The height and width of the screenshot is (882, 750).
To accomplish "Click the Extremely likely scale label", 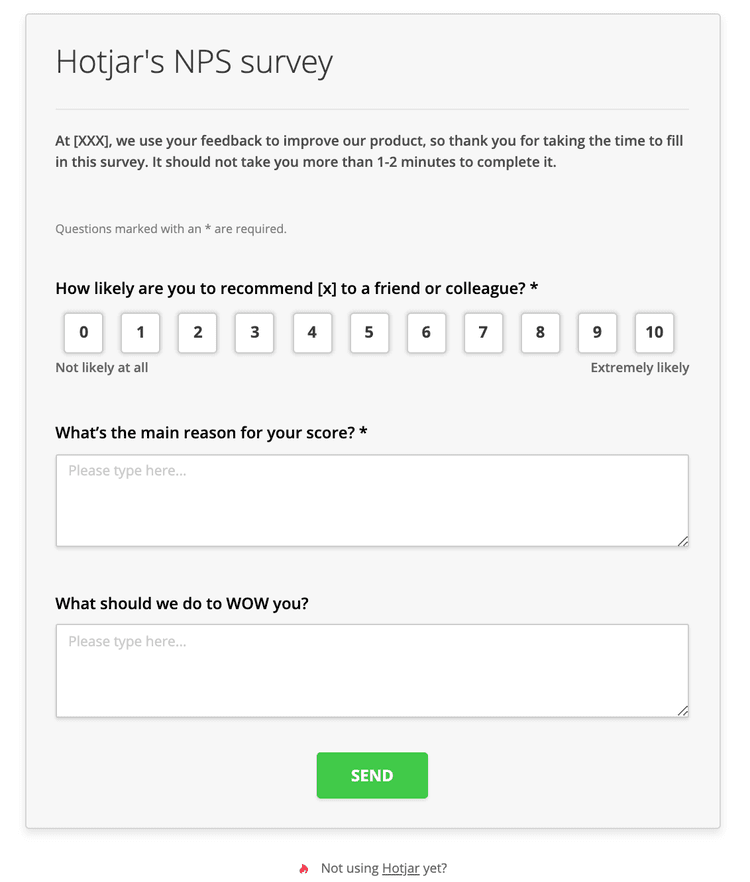I will click(x=639, y=367).
